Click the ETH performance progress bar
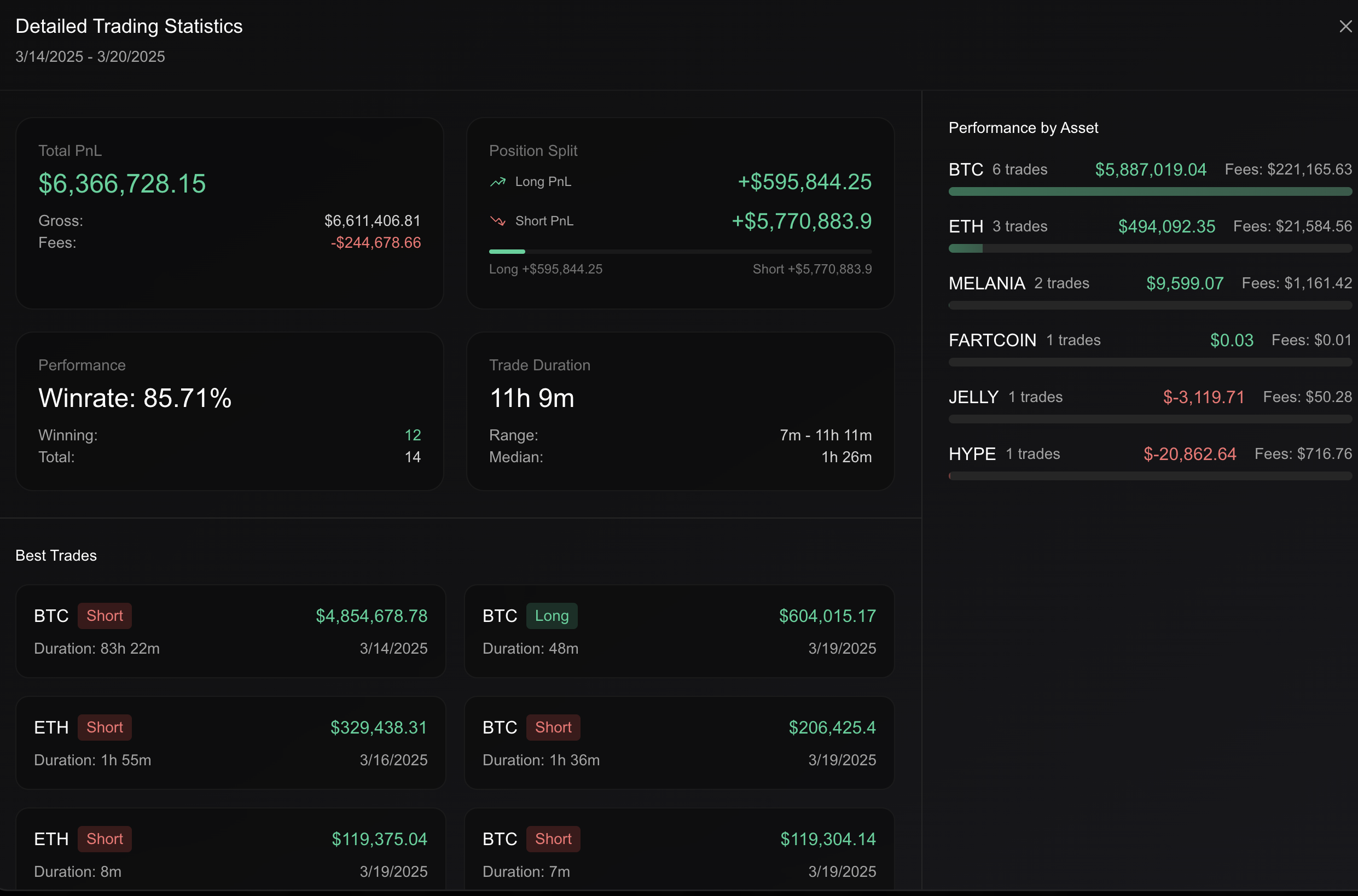The width and height of the screenshot is (1358, 896). point(1150,248)
